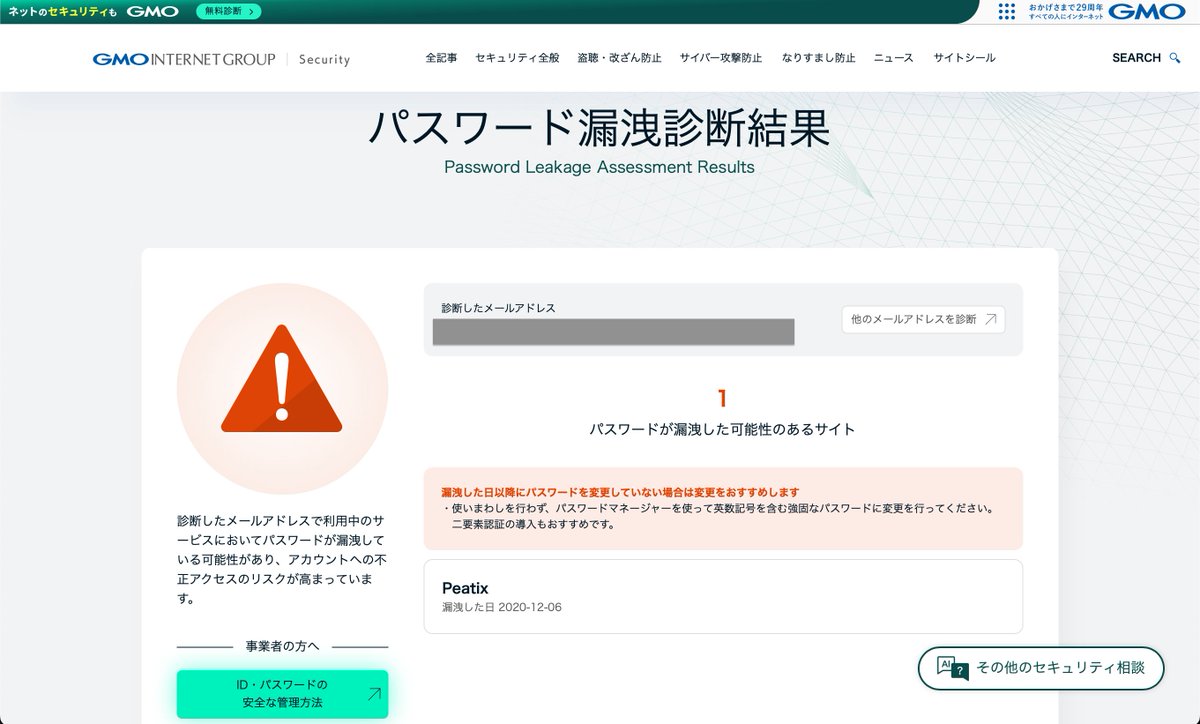Click the おかげさまで29周年 anniversary text
This screenshot has width=1200, height=724.
[x=1065, y=7]
